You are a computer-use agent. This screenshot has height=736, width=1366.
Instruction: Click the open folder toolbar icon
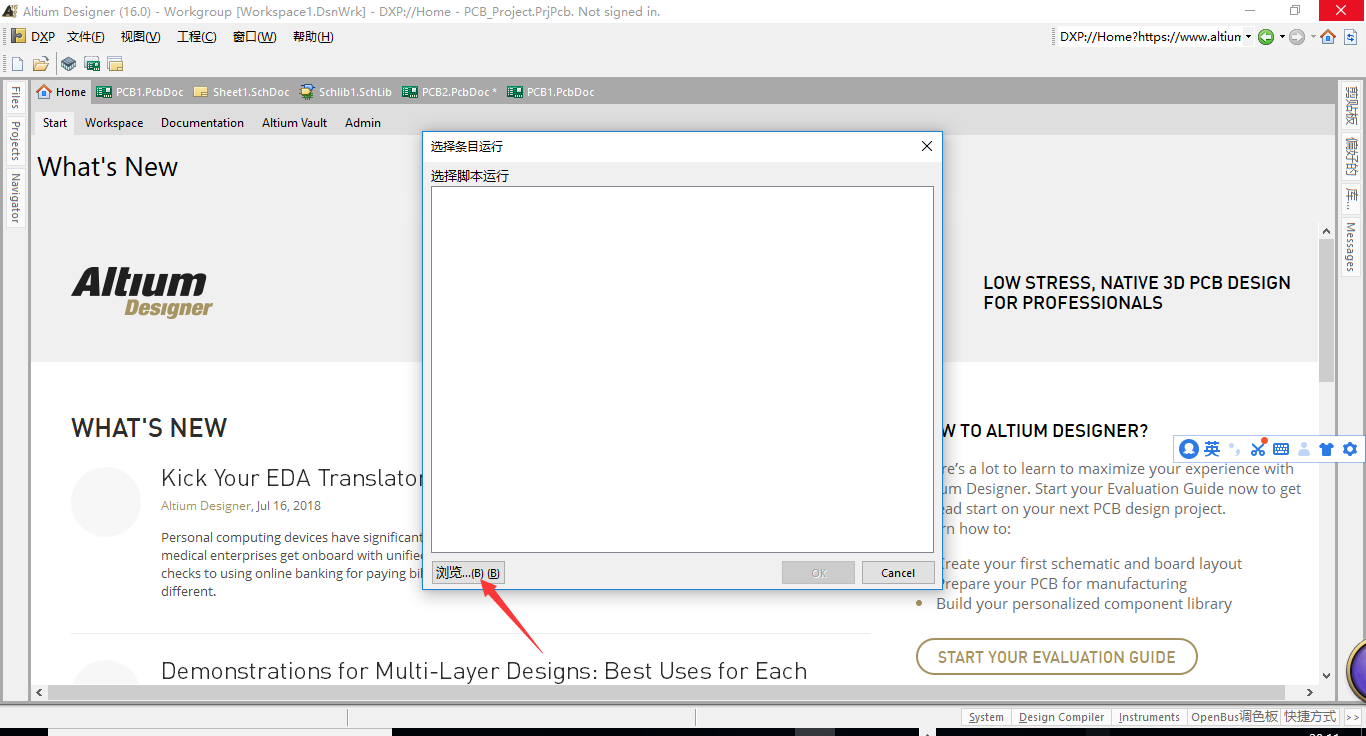pos(41,64)
